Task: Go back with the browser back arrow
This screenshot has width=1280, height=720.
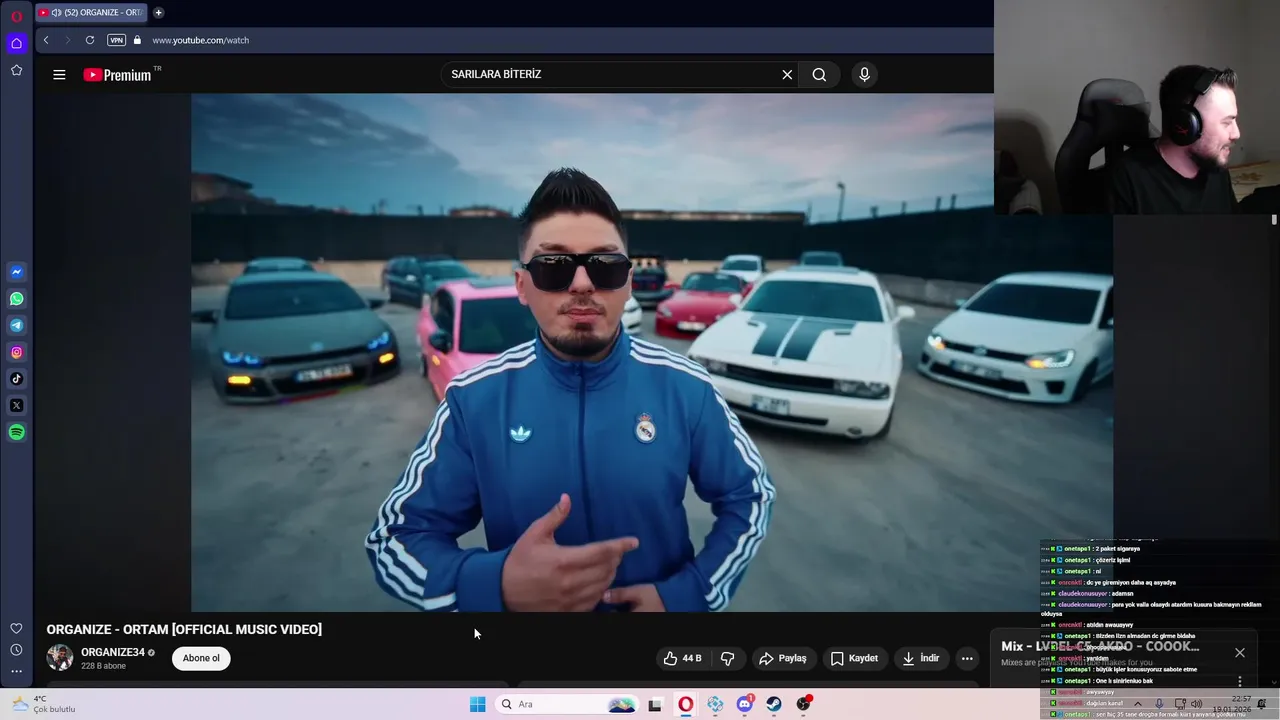Action: [46, 40]
